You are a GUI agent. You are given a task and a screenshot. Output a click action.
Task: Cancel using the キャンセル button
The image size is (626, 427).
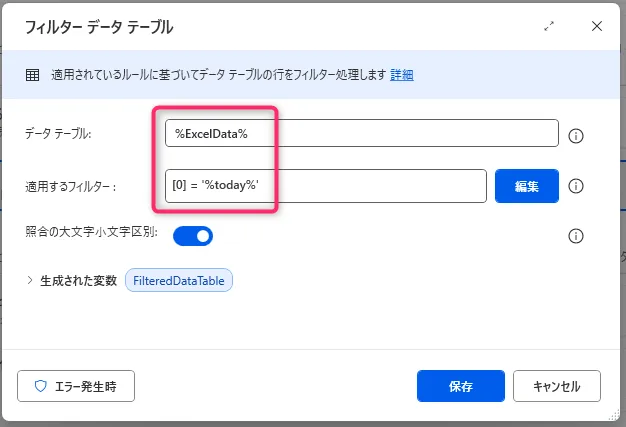click(x=556, y=386)
